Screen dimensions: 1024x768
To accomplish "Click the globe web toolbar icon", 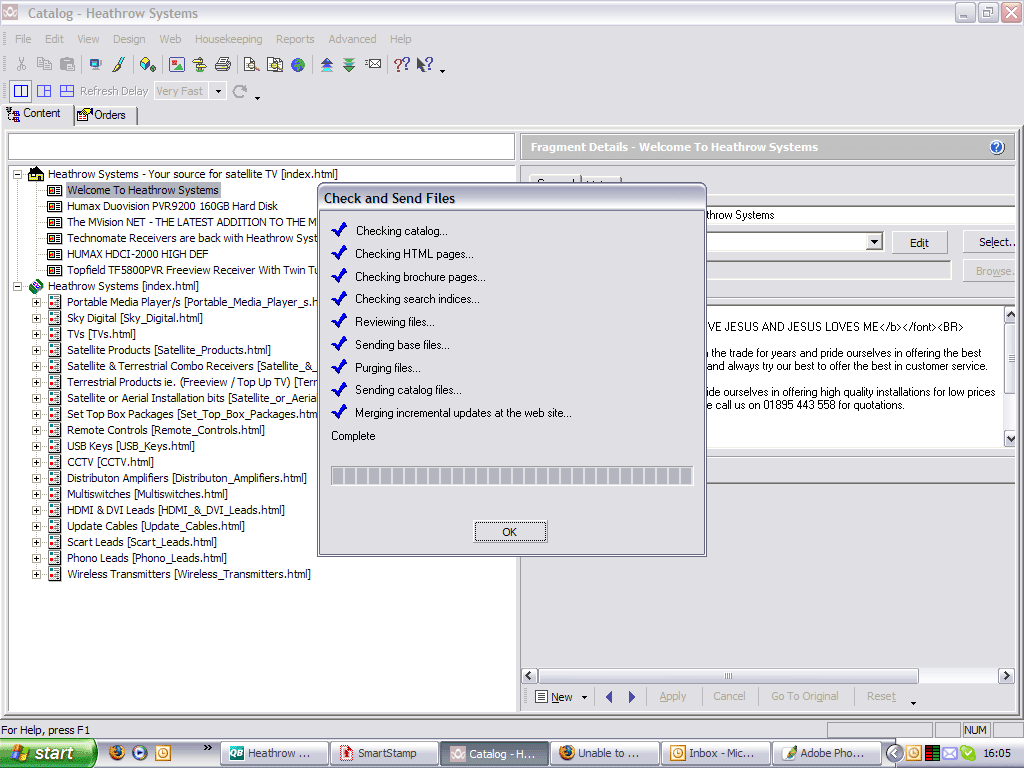I will tap(298, 64).
